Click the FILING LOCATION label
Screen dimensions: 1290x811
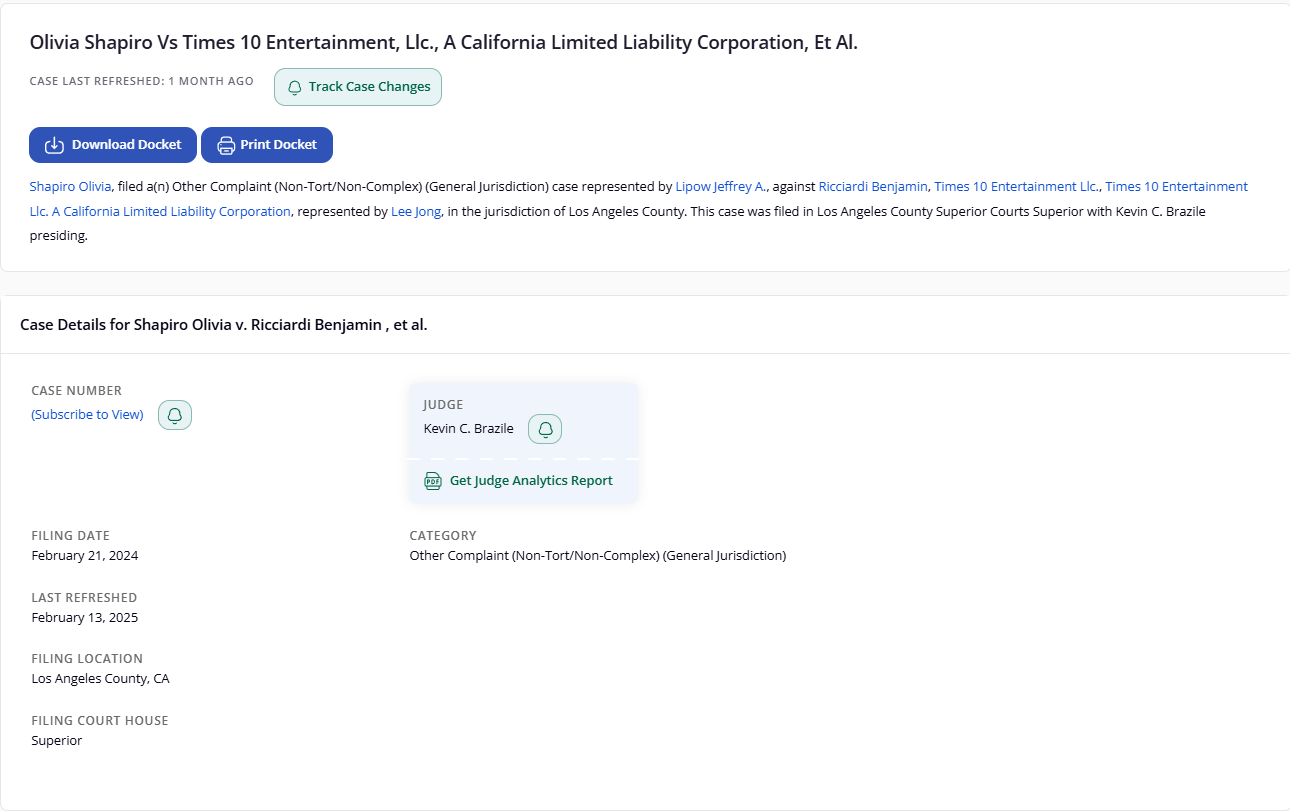pyautogui.click(x=87, y=659)
